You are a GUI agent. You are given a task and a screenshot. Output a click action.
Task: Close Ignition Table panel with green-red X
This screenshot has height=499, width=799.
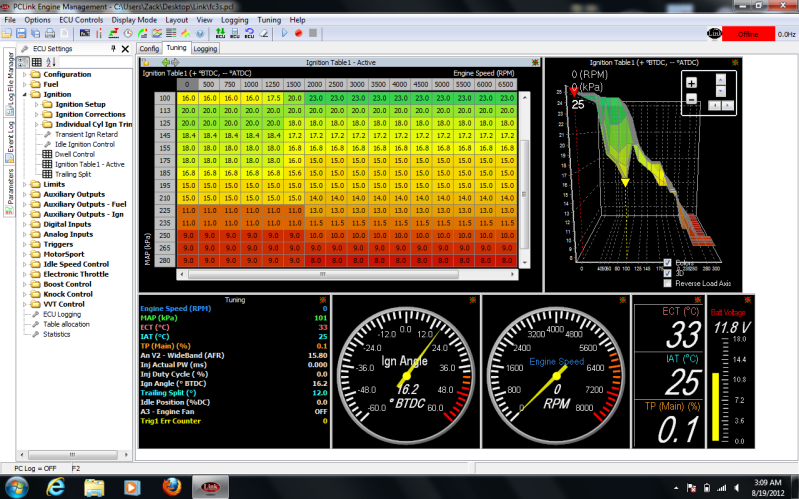pyautogui.click(x=535, y=62)
